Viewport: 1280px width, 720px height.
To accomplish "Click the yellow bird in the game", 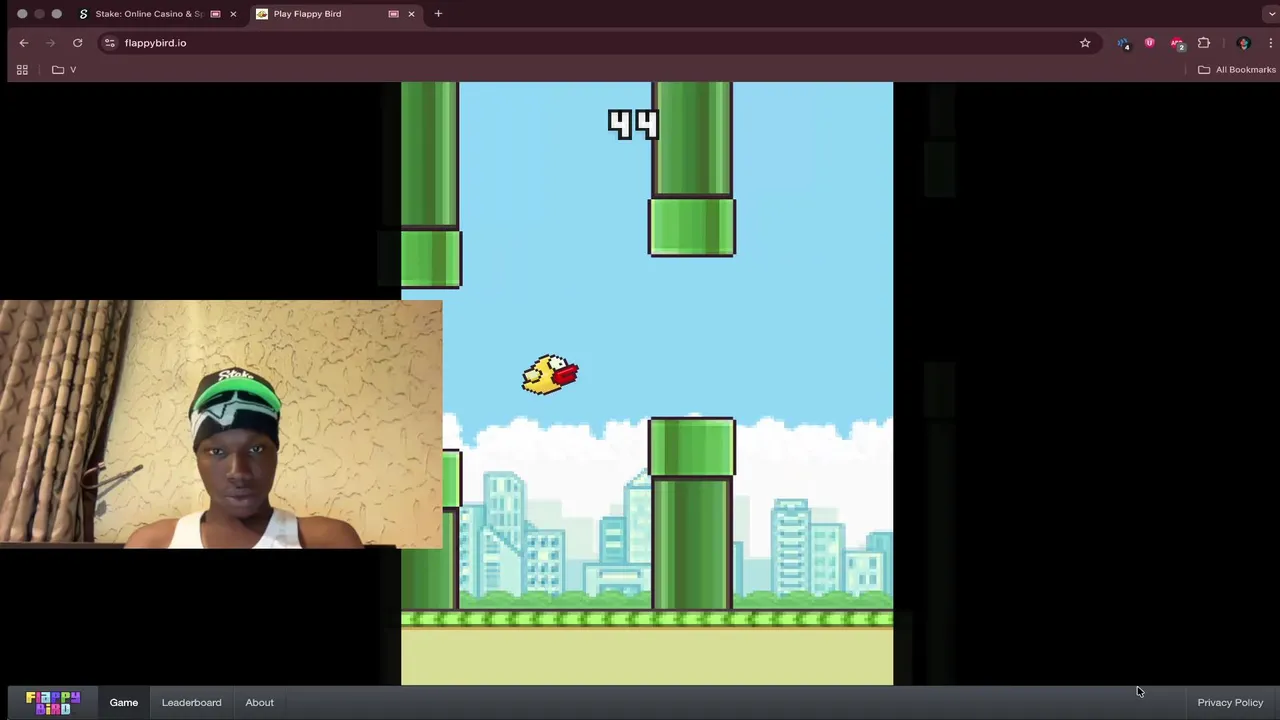I will (x=550, y=375).
